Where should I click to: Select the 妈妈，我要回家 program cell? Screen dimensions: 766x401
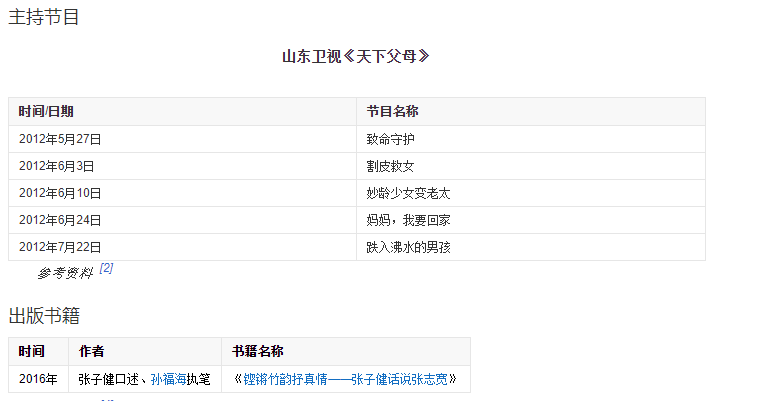point(408,220)
